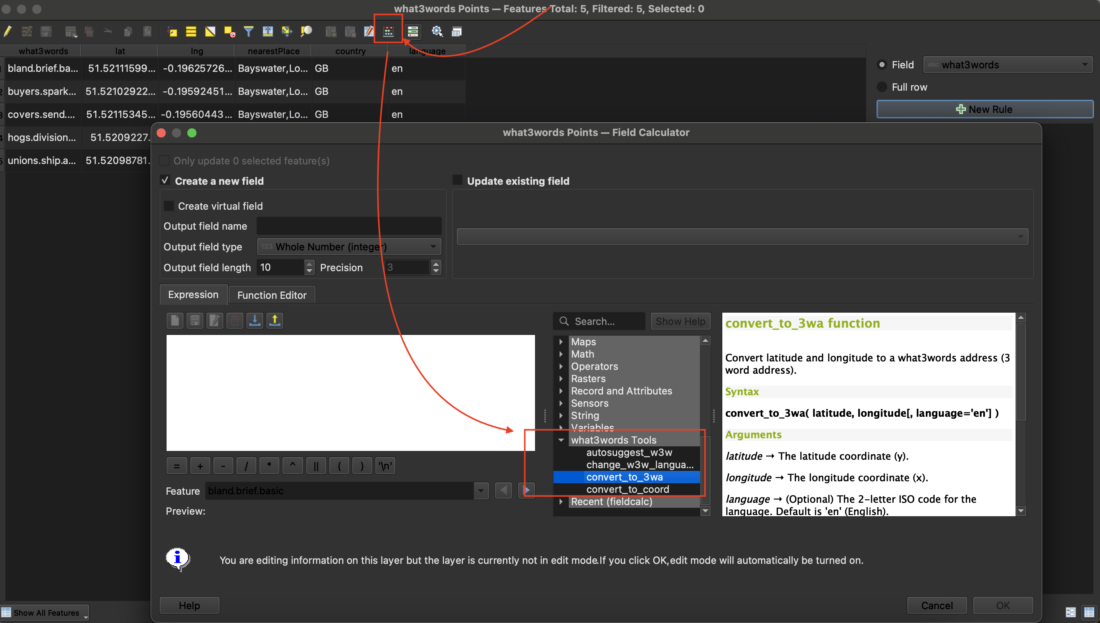The image size is (1100, 623).
Task: Switch to the Function Editor tab
Action: [x=271, y=295]
